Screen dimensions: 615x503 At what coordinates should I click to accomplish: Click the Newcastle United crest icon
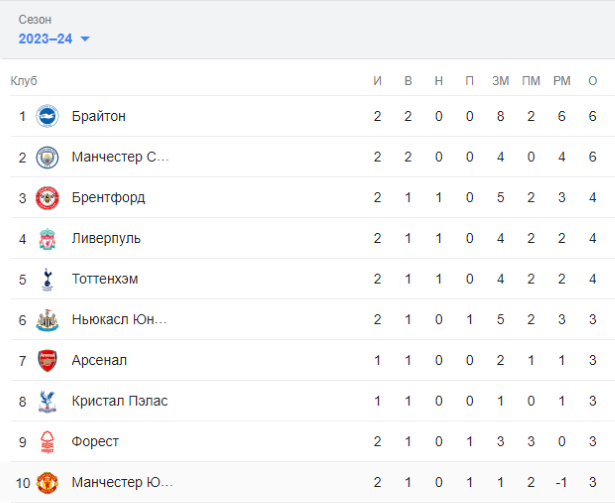click(x=47, y=320)
